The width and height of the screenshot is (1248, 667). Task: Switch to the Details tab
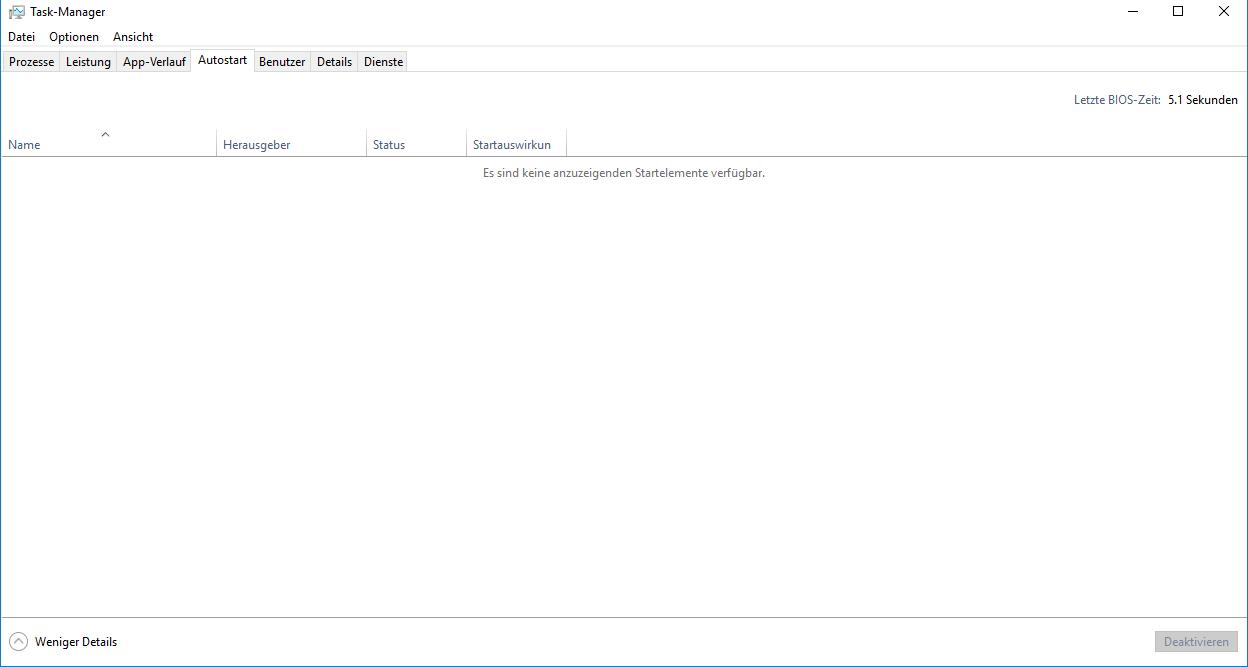tap(334, 62)
